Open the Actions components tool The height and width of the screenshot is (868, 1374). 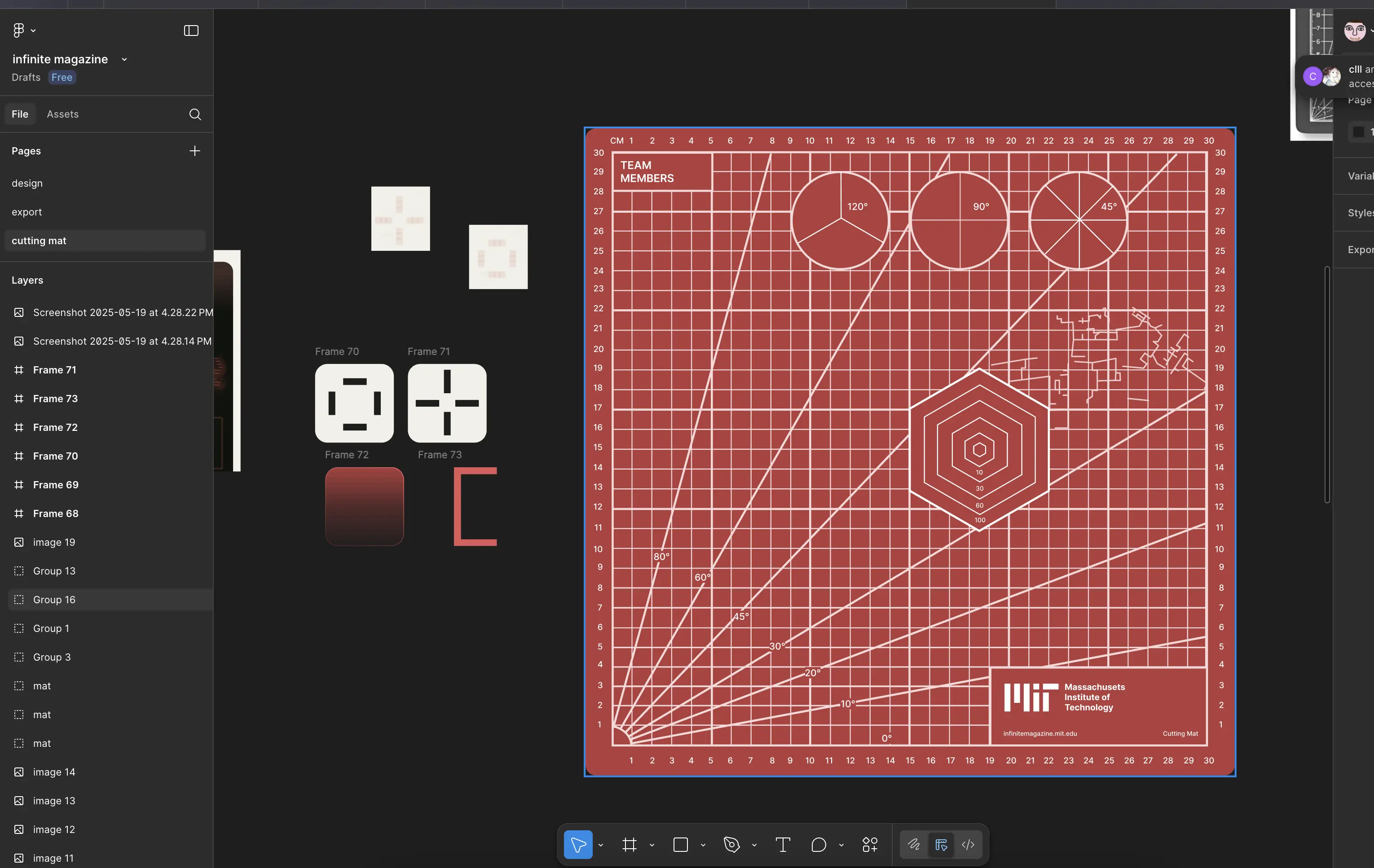[870, 845]
